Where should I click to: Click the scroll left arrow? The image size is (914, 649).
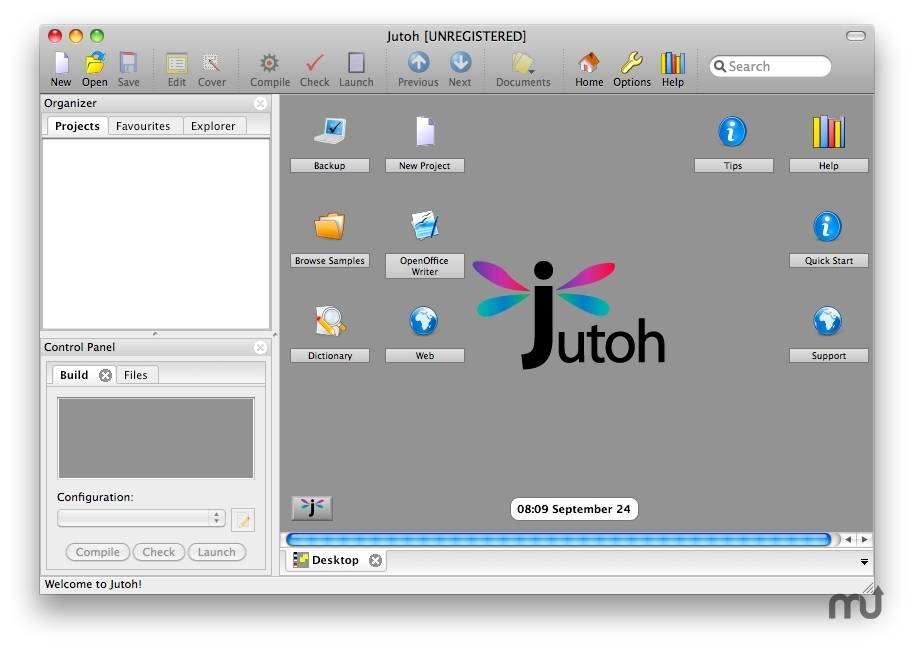[849, 539]
